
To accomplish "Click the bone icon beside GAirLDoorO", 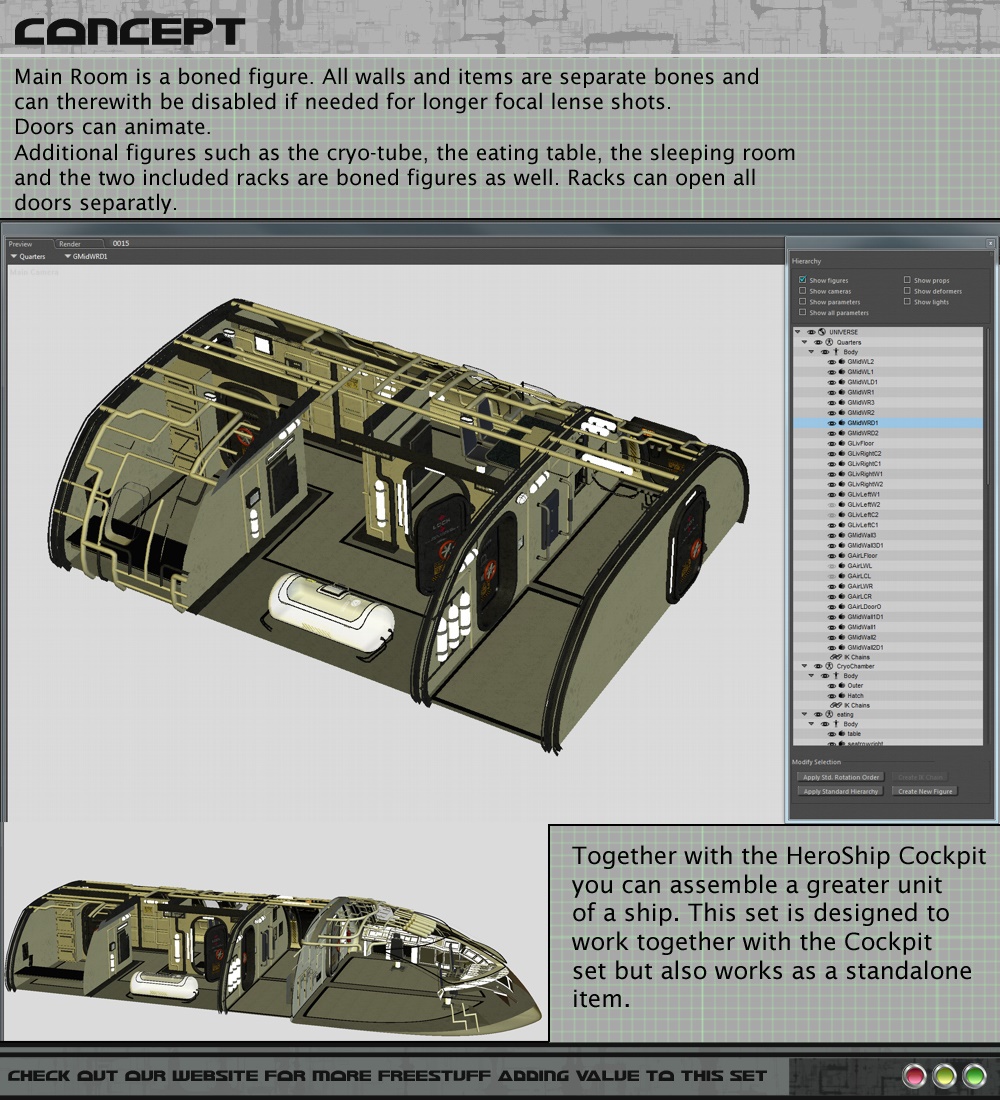I will (841, 607).
